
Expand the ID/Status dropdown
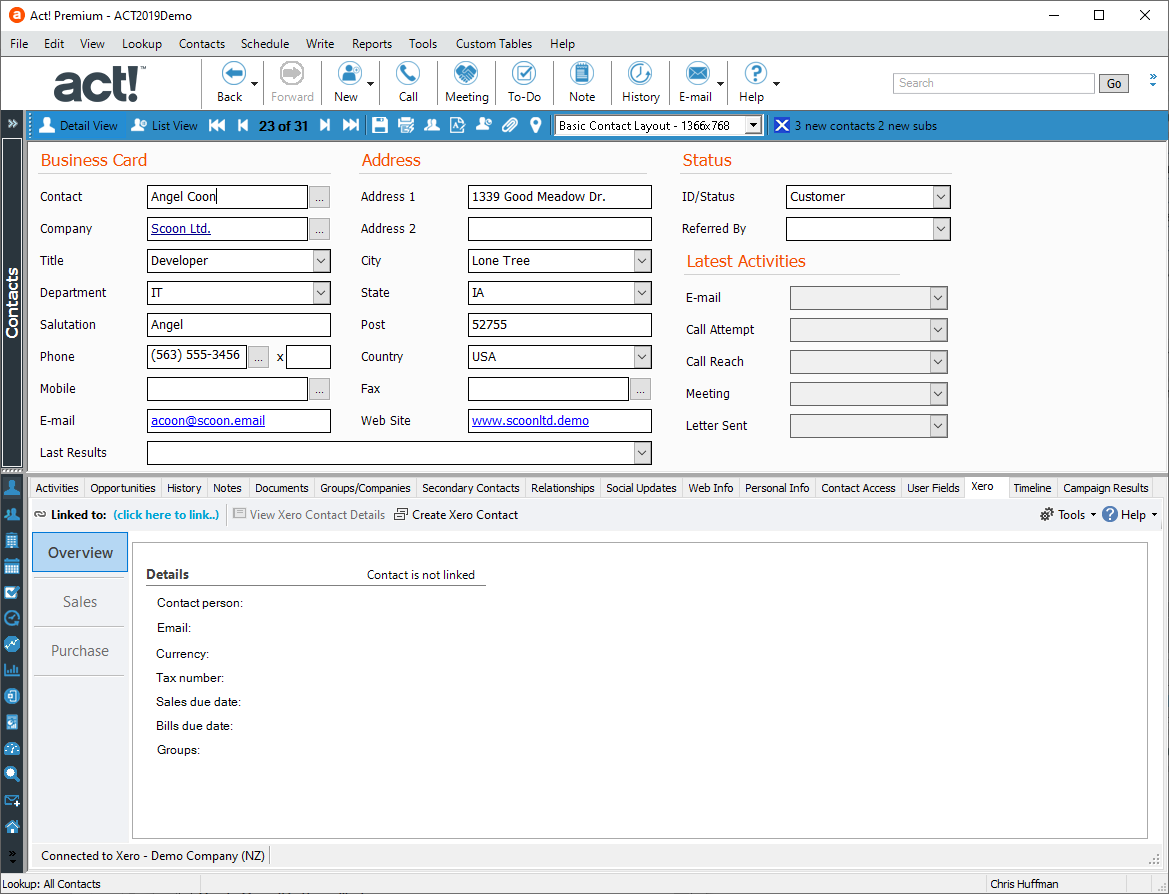point(940,197)
